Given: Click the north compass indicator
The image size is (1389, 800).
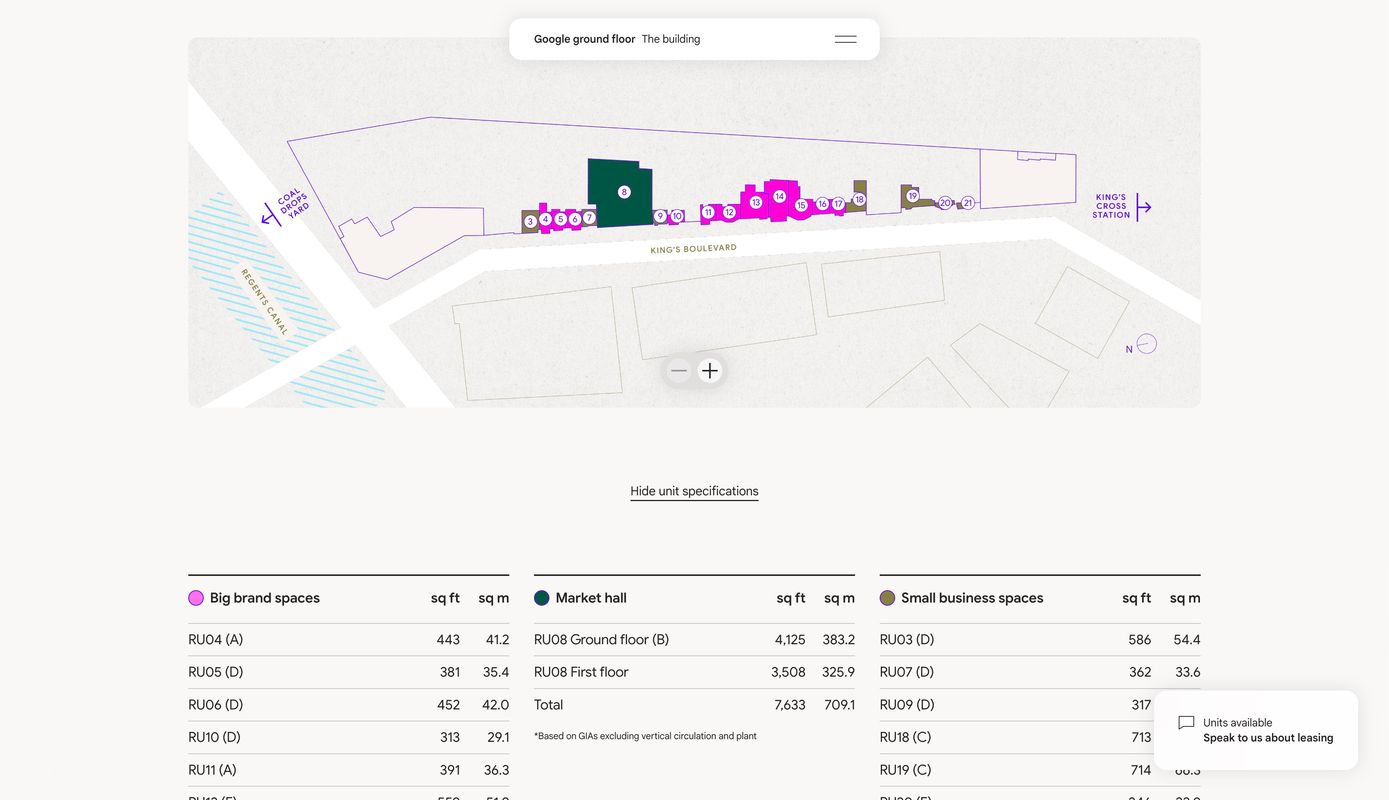Looking at the screenshot, I should tap(1146, 344).
